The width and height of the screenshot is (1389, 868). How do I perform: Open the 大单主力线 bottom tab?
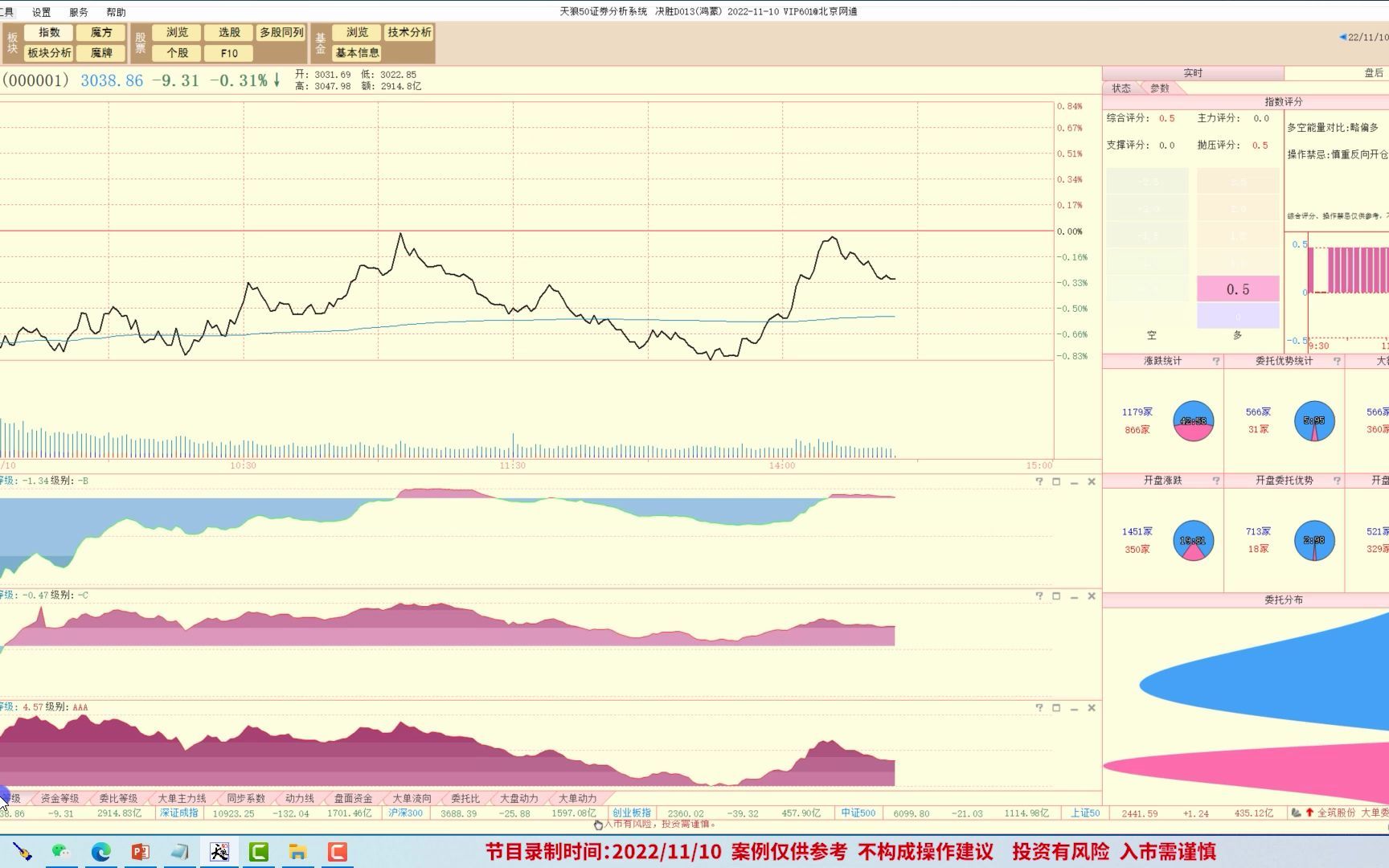pos(182,798)
